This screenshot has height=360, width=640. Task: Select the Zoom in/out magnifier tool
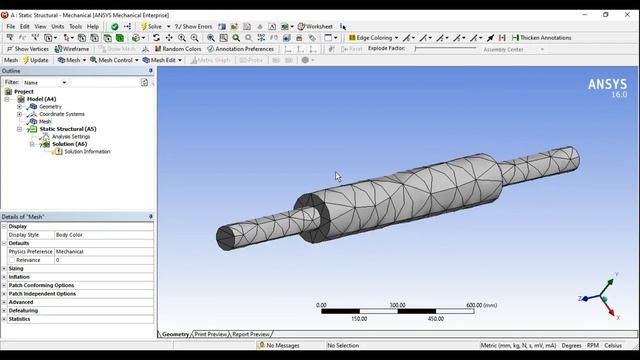coord(182,38)
